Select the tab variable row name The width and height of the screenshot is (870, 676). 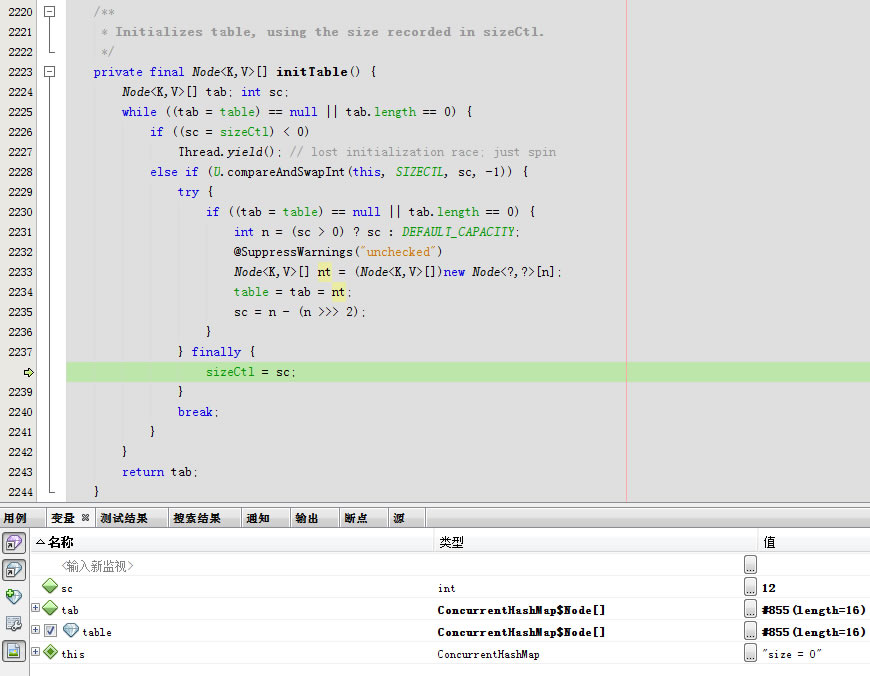point(70,611)
